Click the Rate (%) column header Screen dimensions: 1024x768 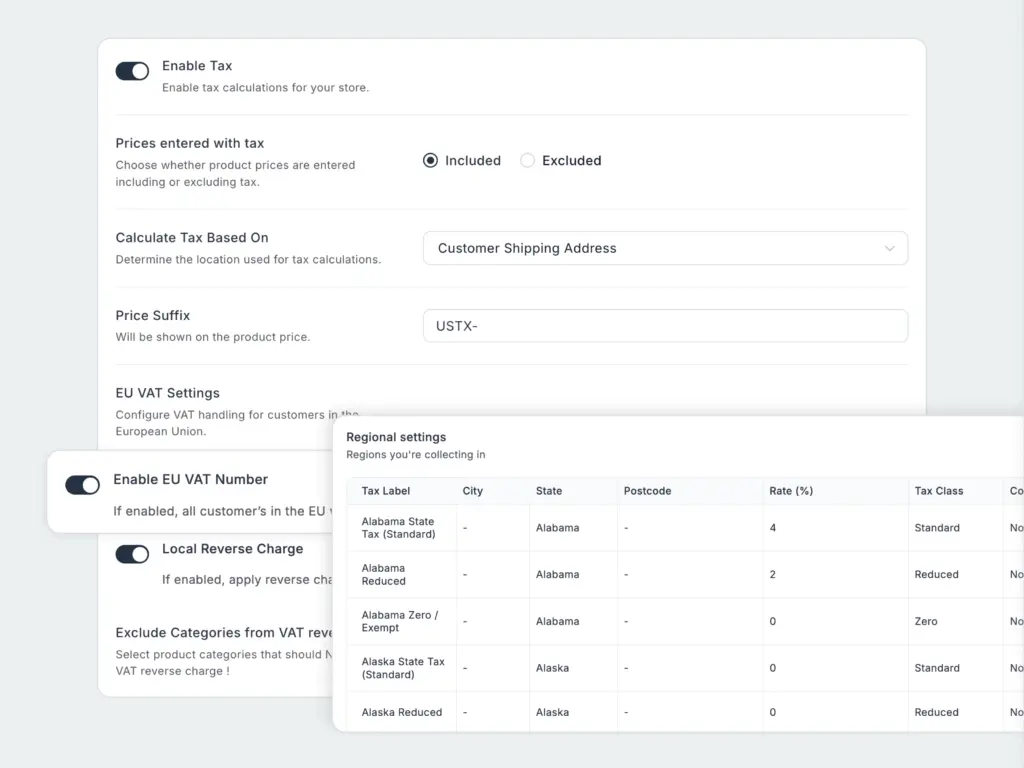pyautogui.click(x=791, y=491)
